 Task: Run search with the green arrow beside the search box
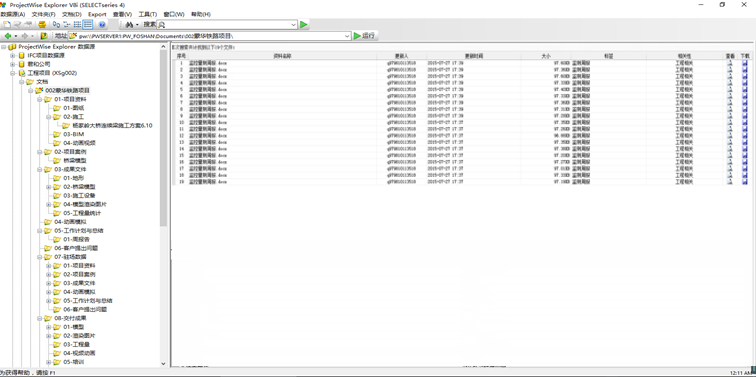[x=304, y=25]
